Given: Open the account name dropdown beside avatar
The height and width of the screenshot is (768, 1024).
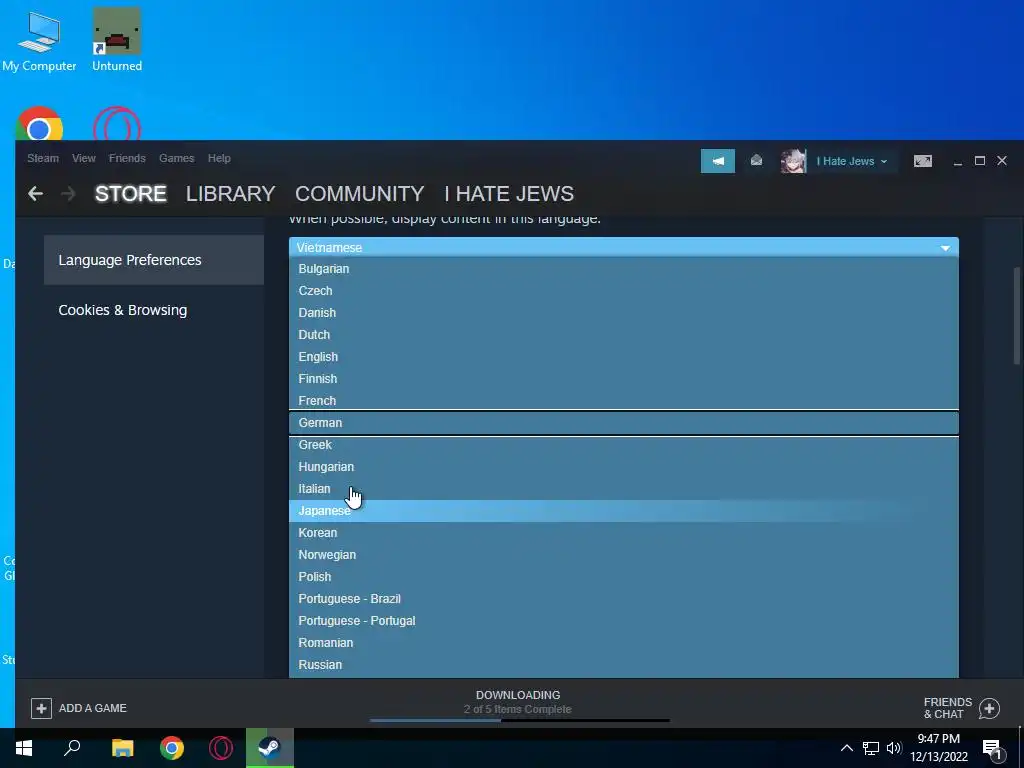Looking at the screenshot, I should 852,161.
